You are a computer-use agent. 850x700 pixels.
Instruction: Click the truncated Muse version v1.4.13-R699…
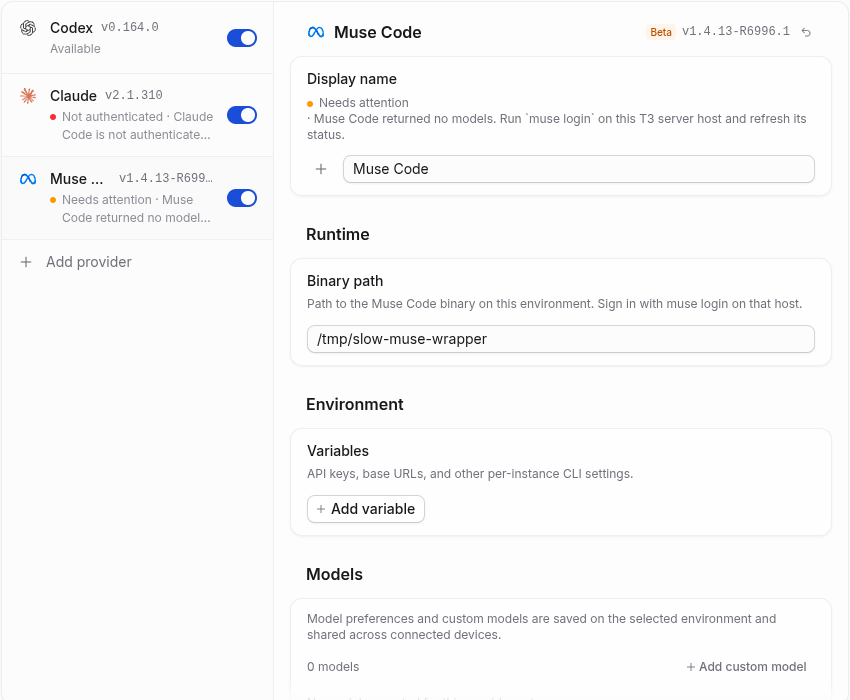point(166,178)
